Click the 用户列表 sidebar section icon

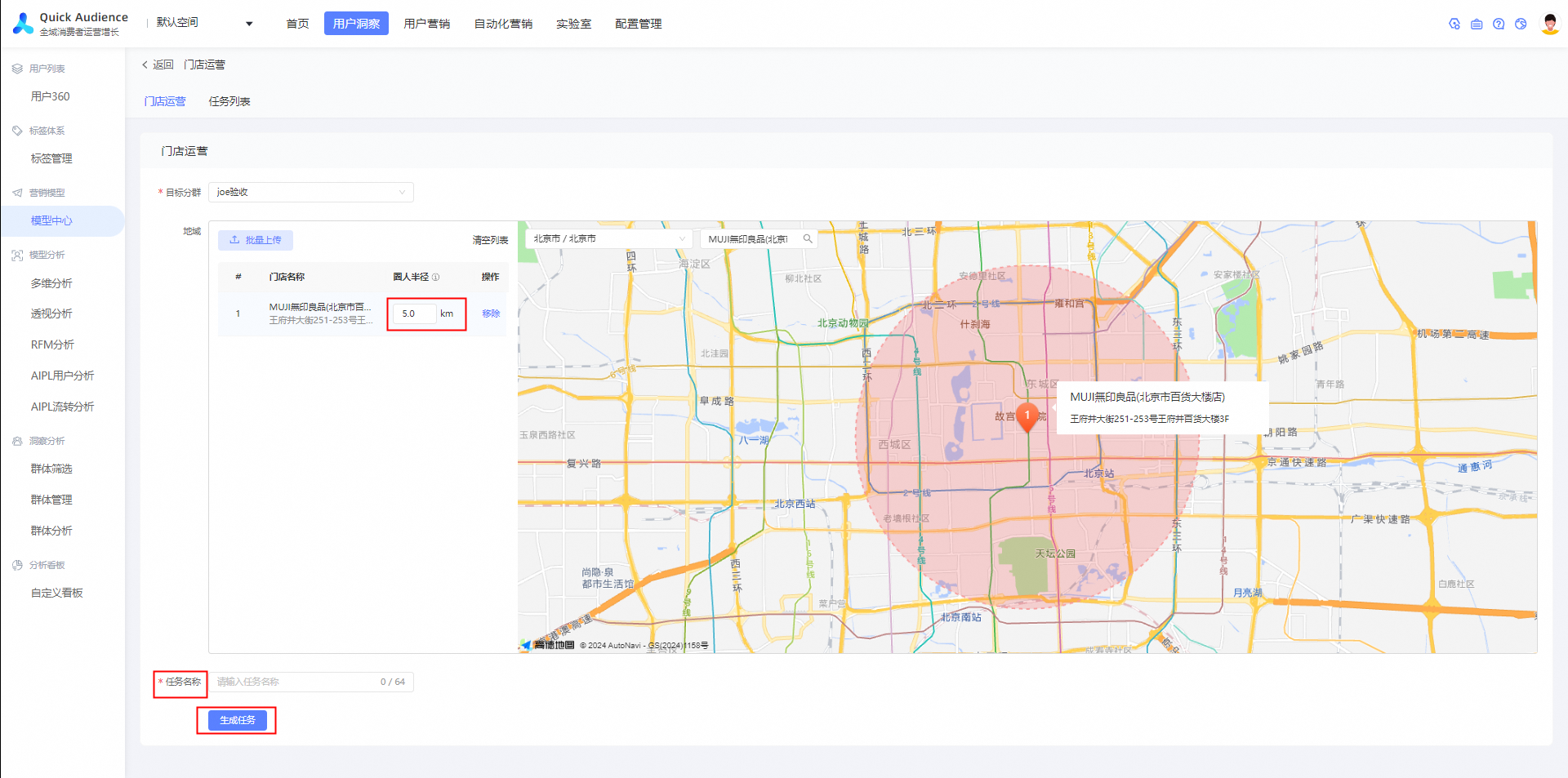pos(17,69)
